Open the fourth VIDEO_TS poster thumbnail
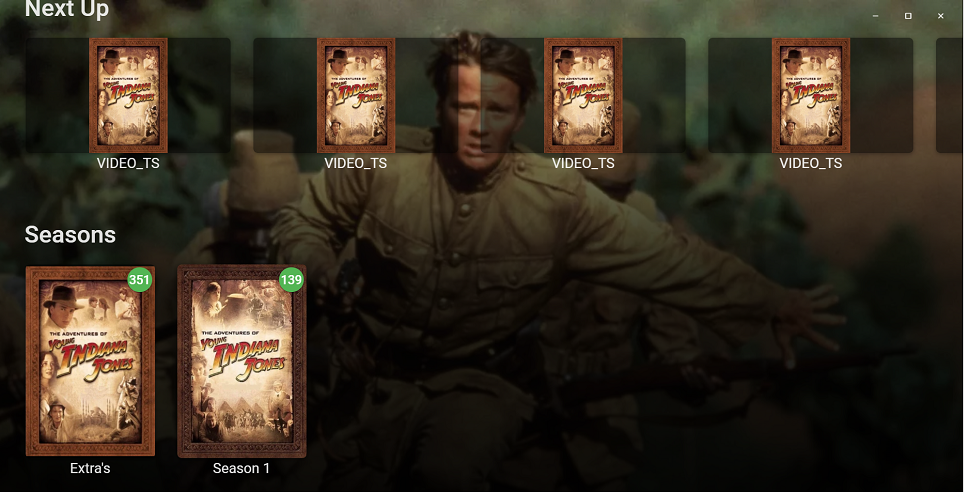This screenshot has height=492, width=965. click(811, 95)
